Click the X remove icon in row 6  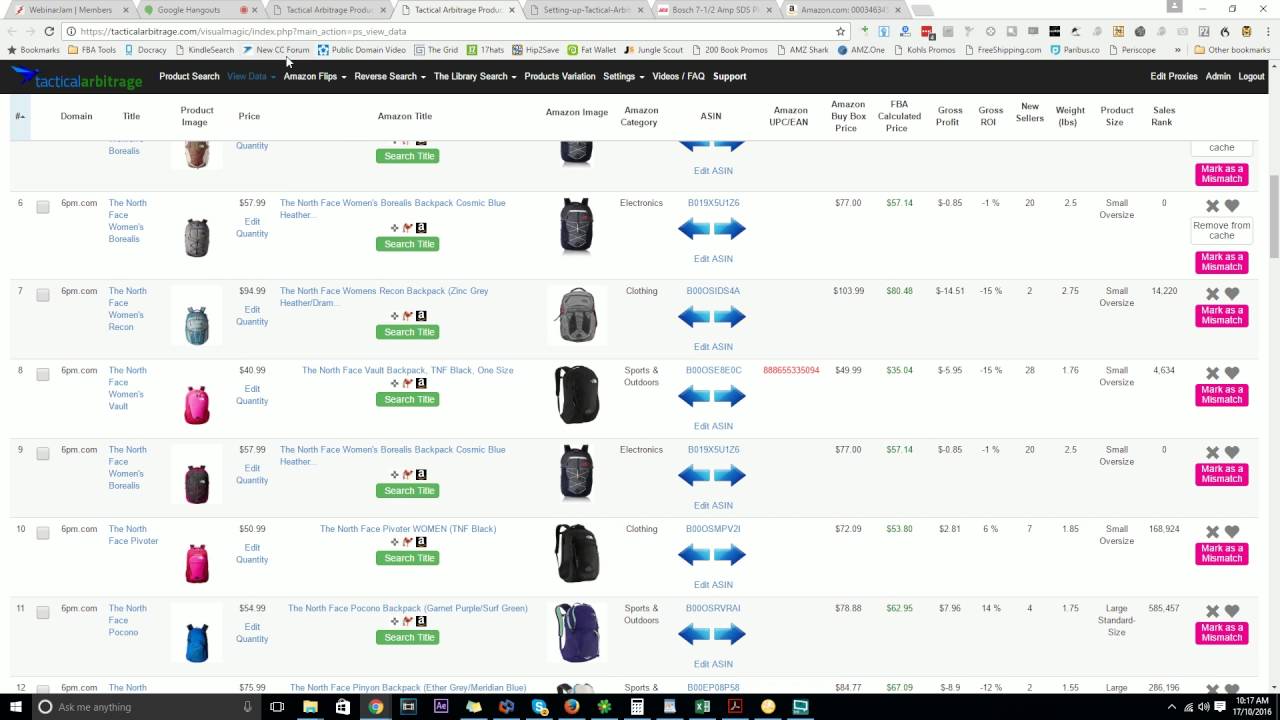pos(1212,206)
